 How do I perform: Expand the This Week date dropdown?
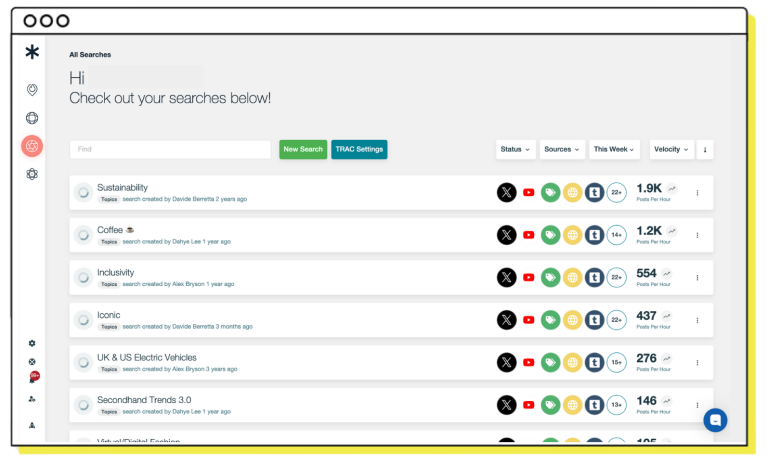pyautogui.click(x=614, y=149)
